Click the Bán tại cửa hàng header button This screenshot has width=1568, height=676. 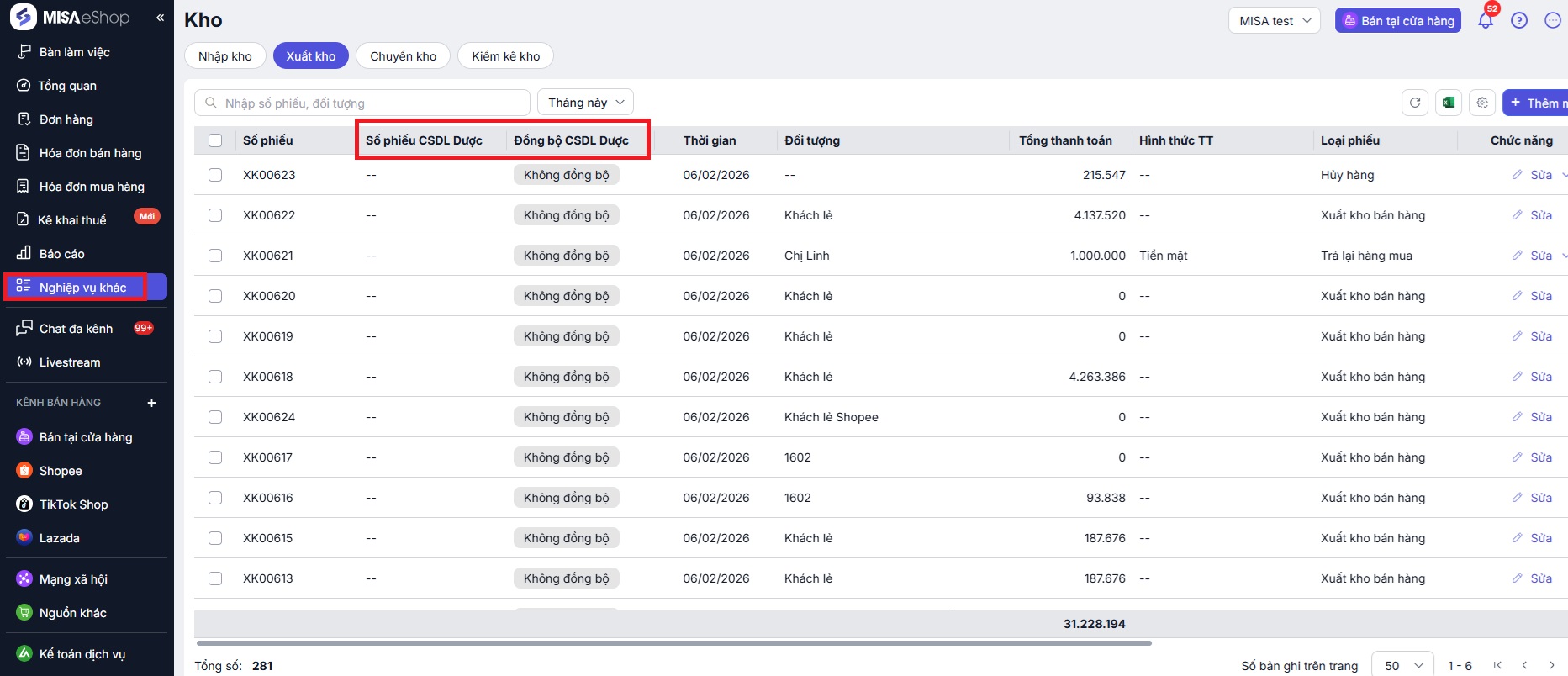click(1398, 21)
